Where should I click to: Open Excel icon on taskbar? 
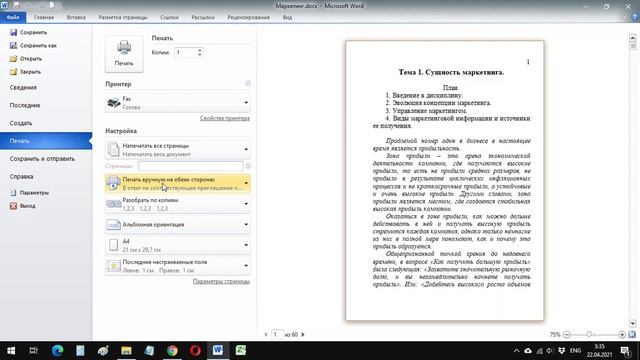coord(241,351)
